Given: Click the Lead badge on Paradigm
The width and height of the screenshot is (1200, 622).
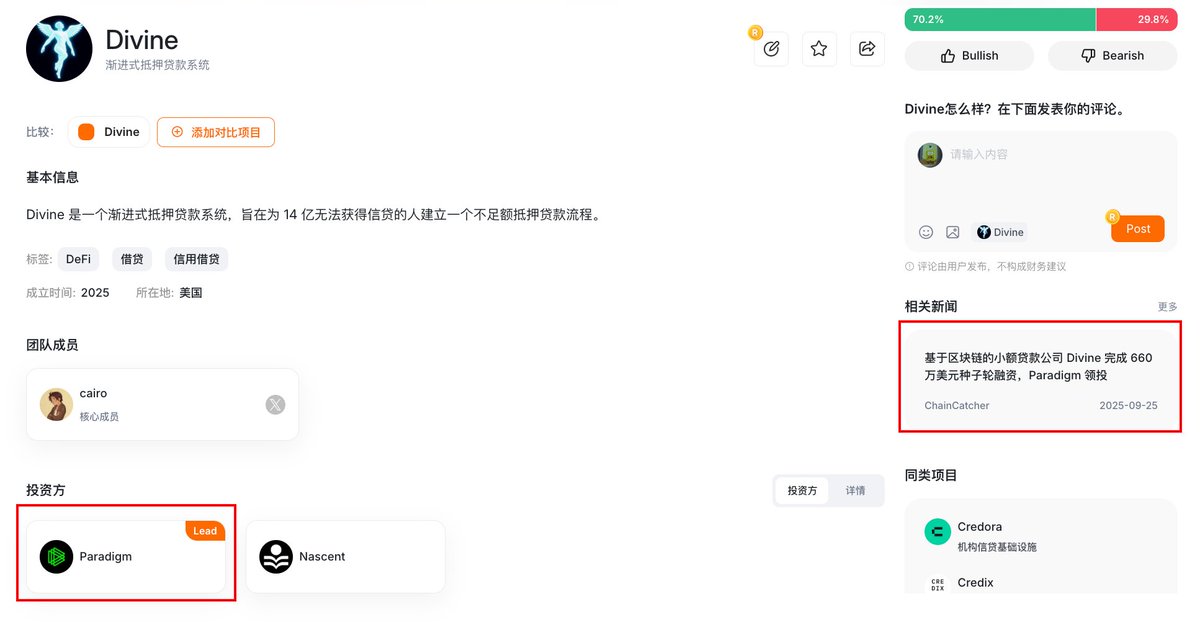Looking at the screenshot, I should pyautogui.click(x=205, y=531).
